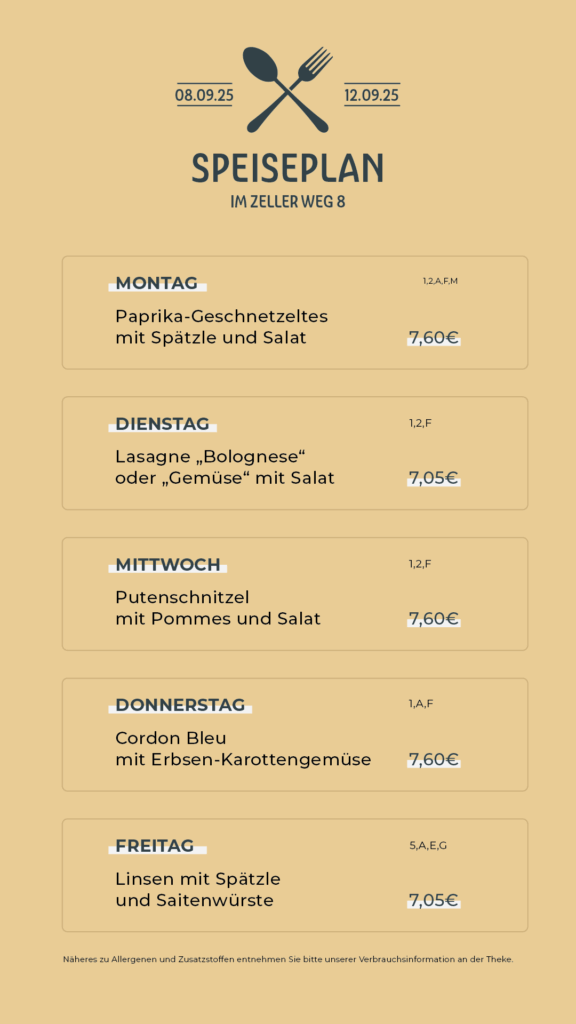Click Friday's allergen codes 5,A,E,G

click(x=428, y=846)
